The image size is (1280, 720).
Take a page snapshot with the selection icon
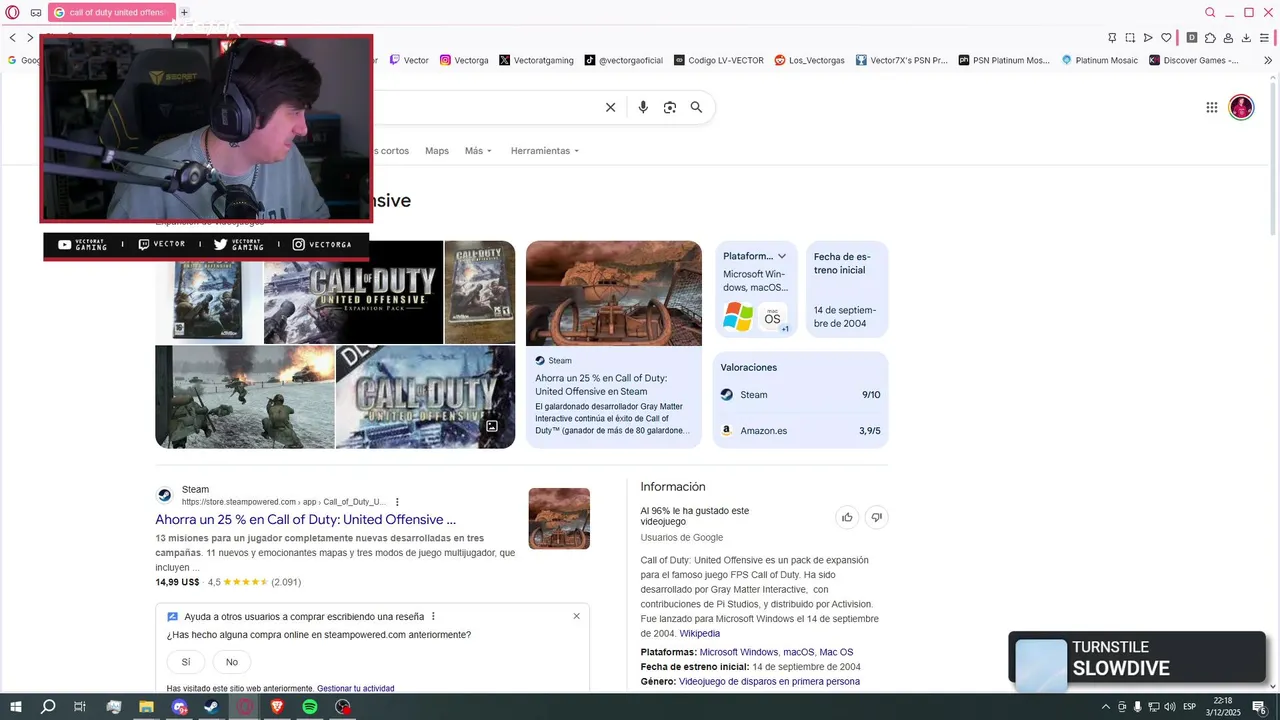[x=1130, y=38]
